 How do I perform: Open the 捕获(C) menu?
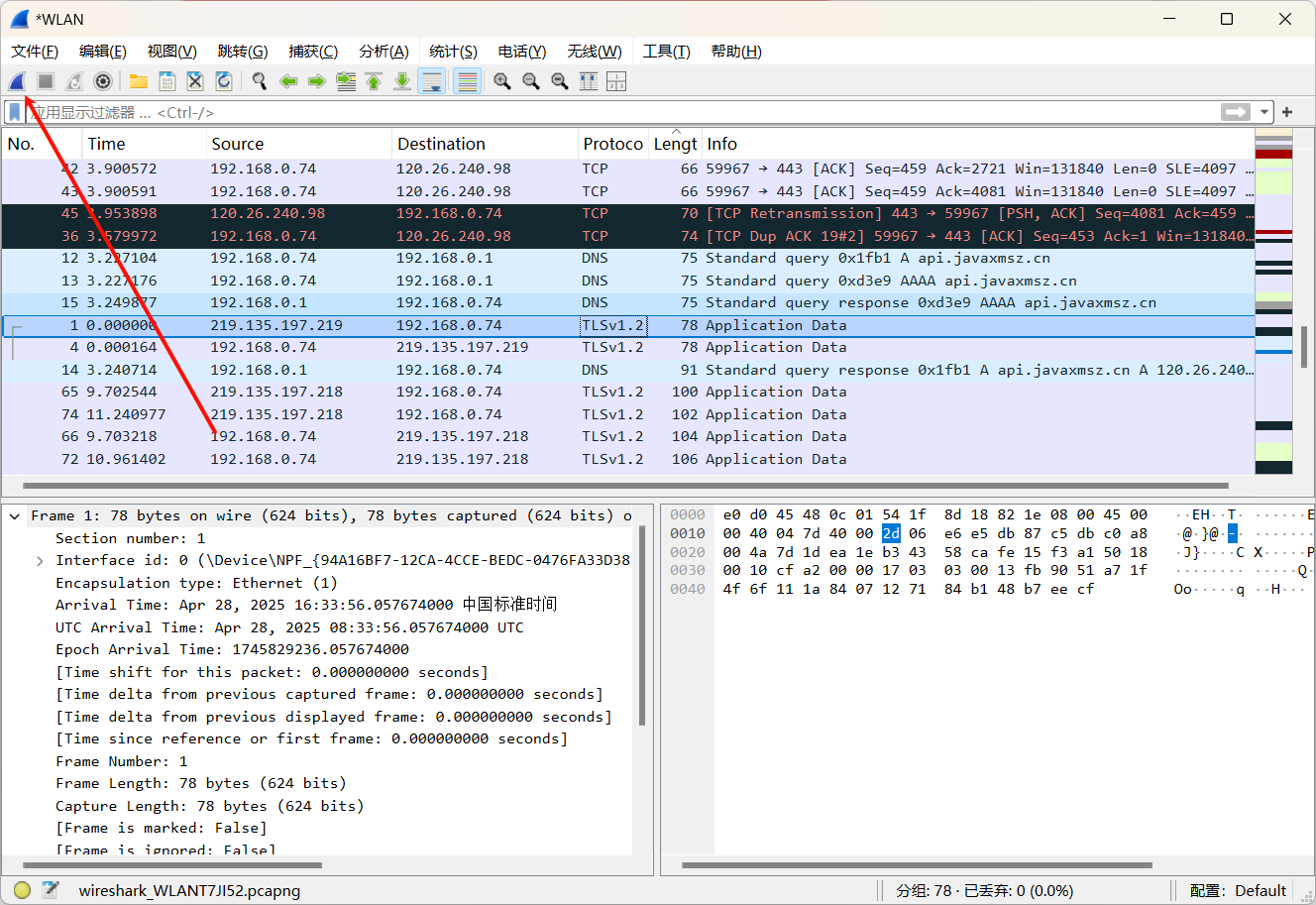click(313, 52)
